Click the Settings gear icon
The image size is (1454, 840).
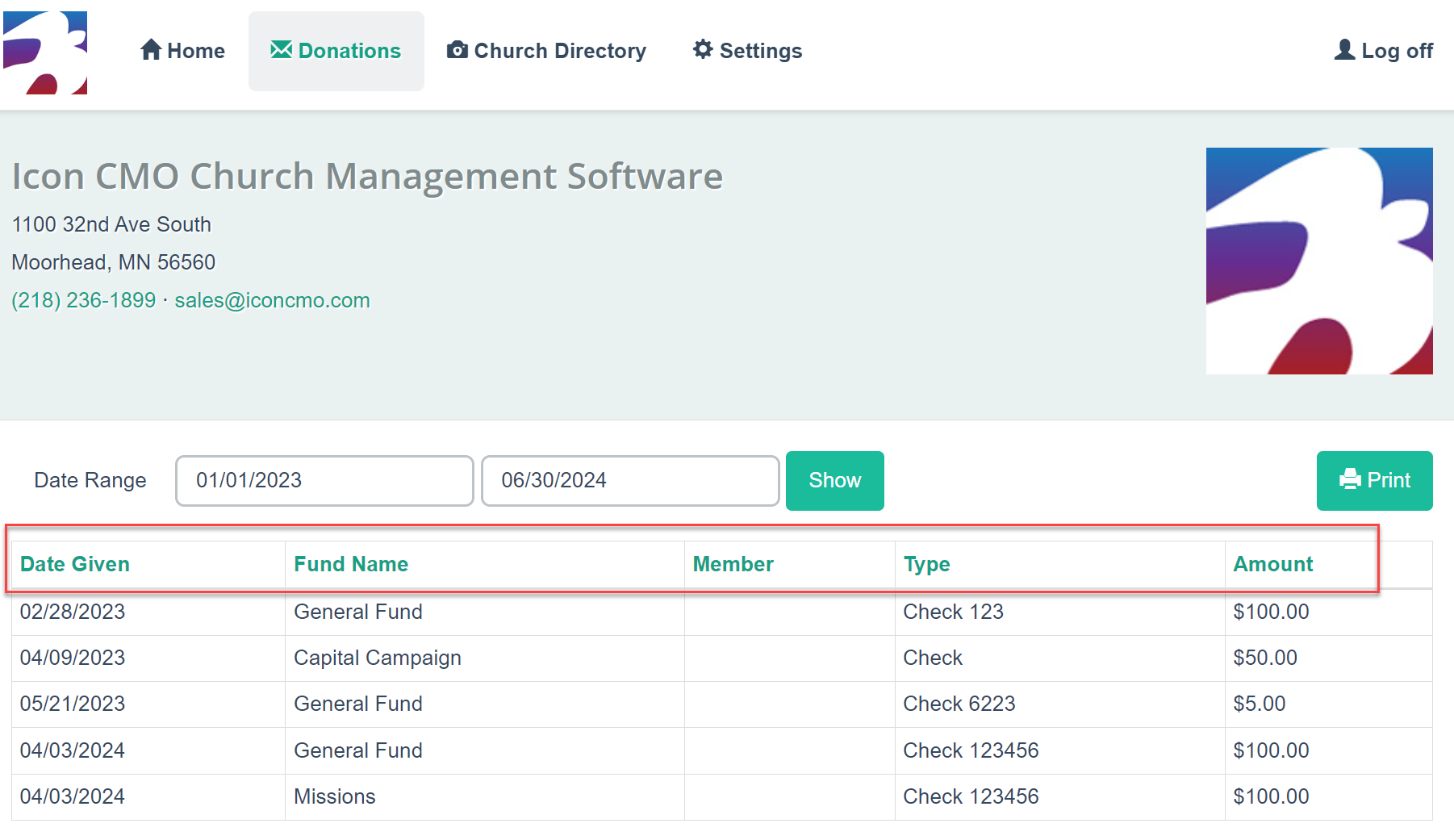click(x=703, y=49)
